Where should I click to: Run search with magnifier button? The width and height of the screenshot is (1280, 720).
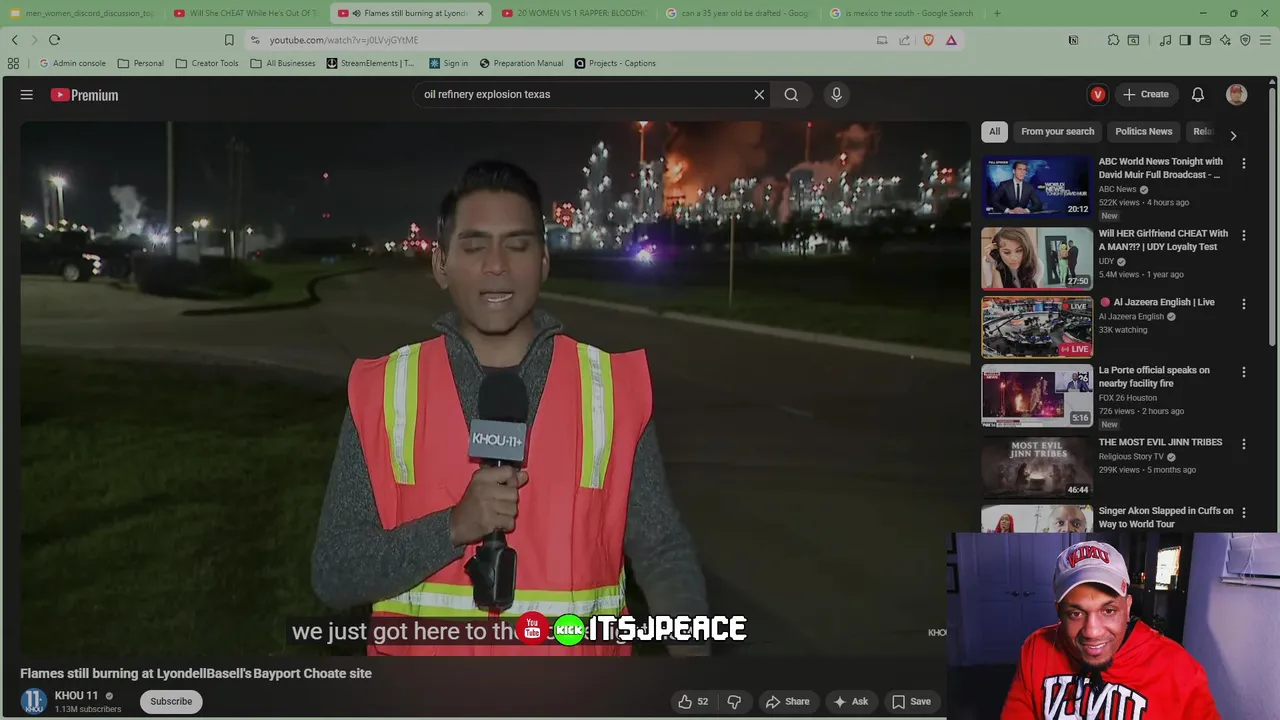click(791, 95)
